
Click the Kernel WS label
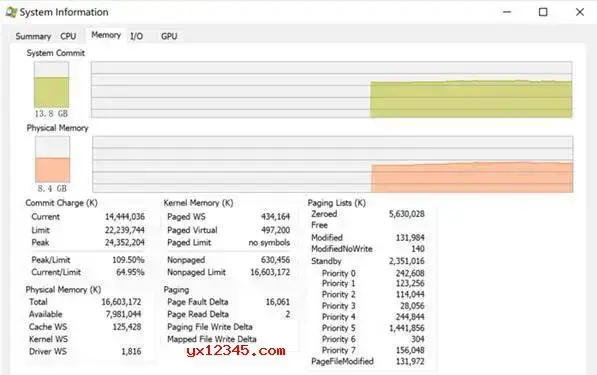pyautogui.click(x=48, y=339)
